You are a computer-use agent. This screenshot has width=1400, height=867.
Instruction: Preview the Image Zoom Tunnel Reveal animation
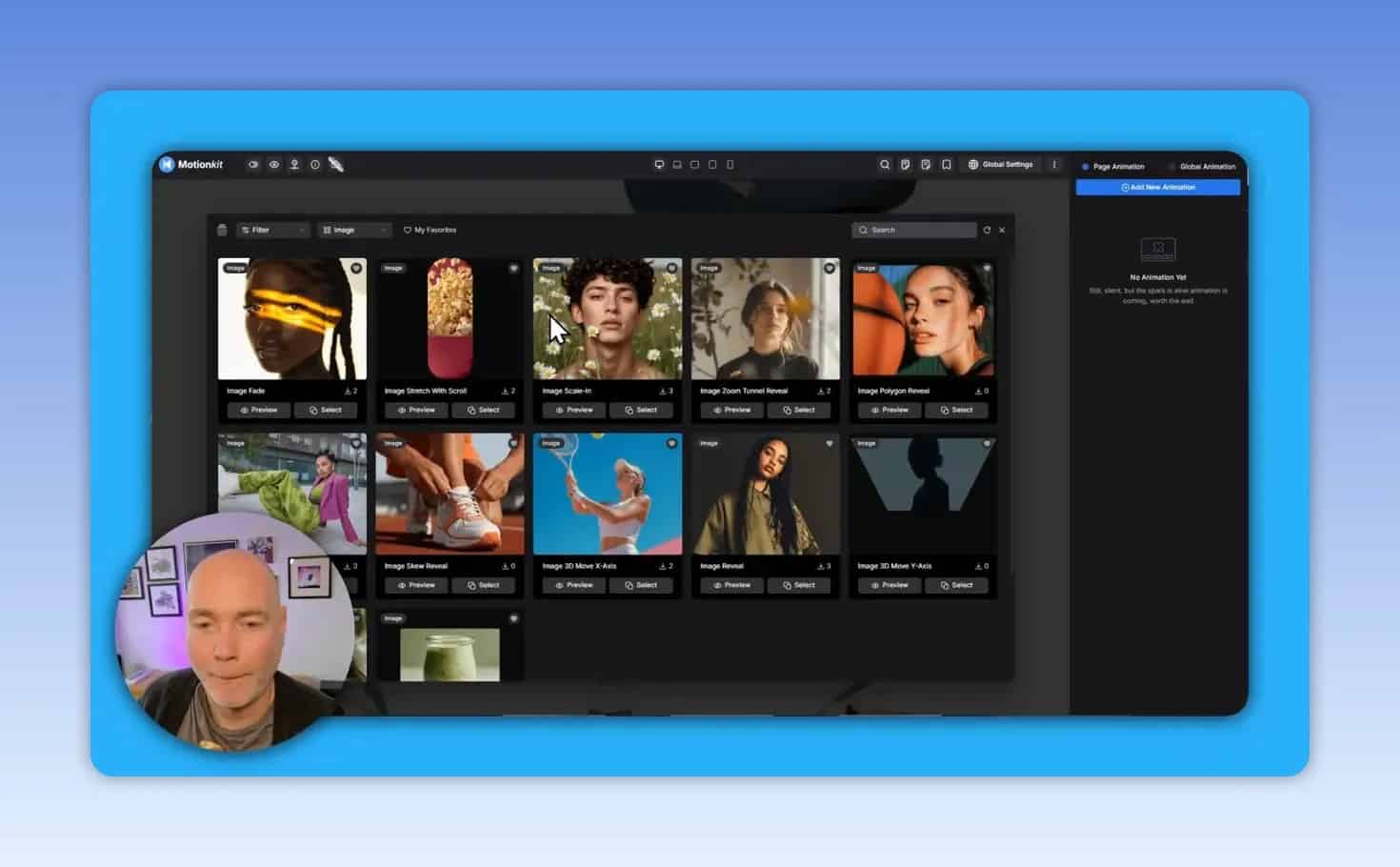[732, 411]
